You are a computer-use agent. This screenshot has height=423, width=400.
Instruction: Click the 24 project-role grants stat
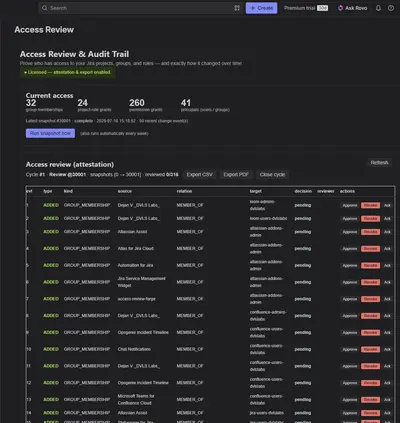click(x=94, y=106)
